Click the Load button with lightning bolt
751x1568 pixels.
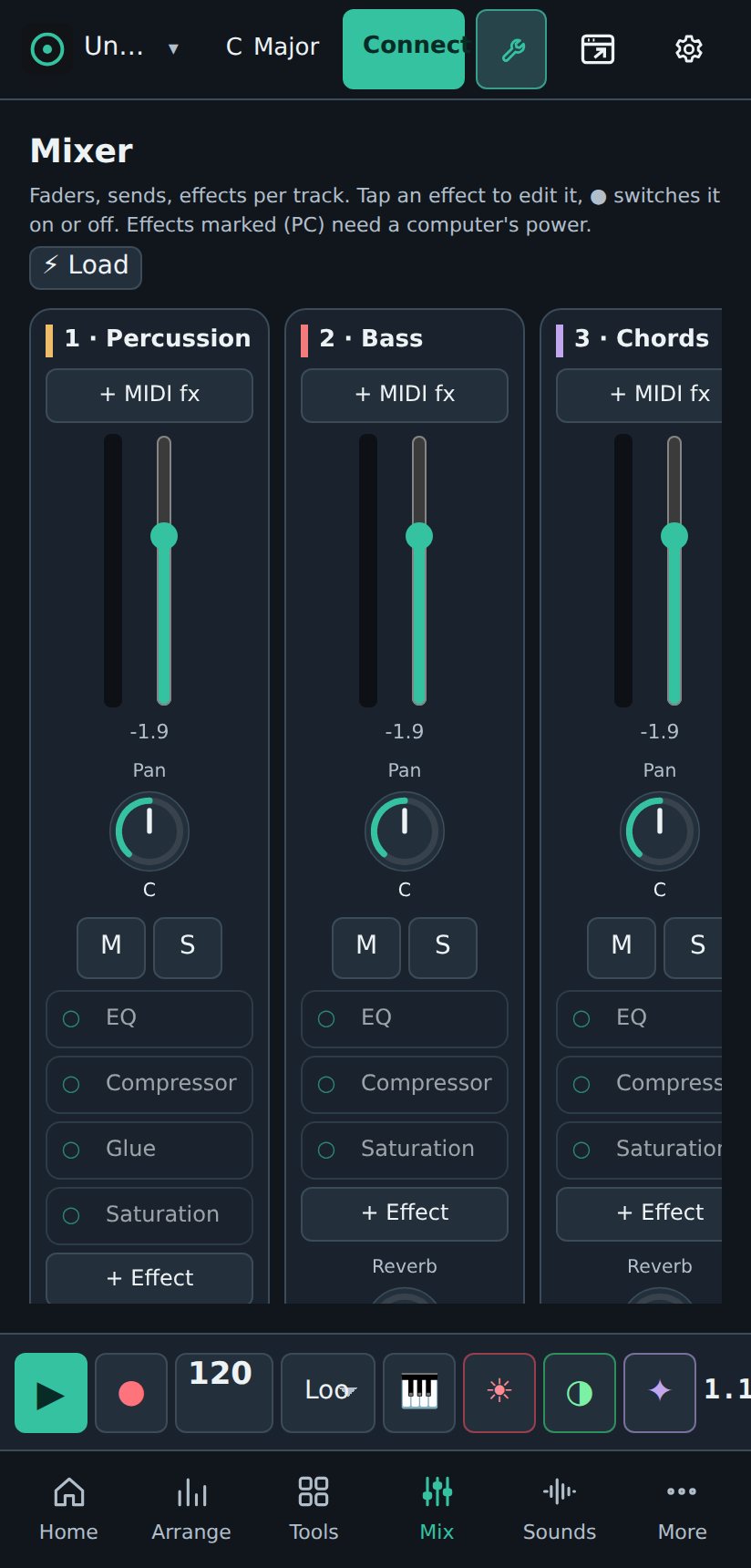(x=86, y=267)
